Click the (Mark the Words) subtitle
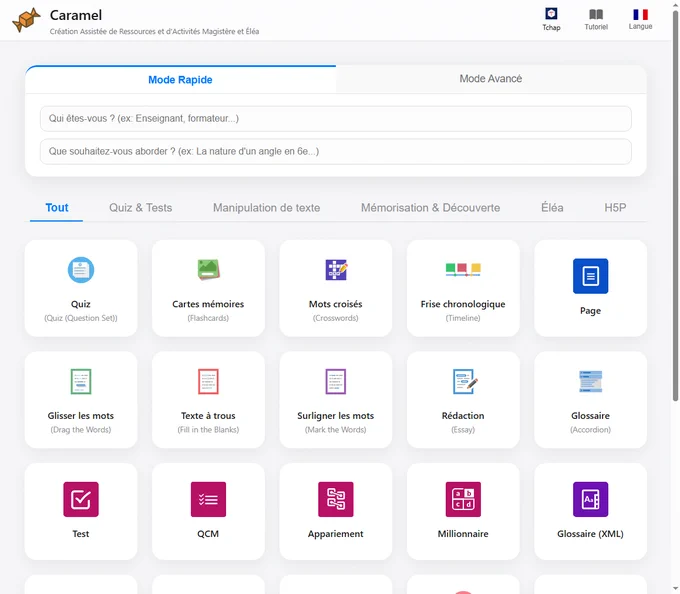The image size is (680, 594). pyautogui.click(x=336, y=430)
